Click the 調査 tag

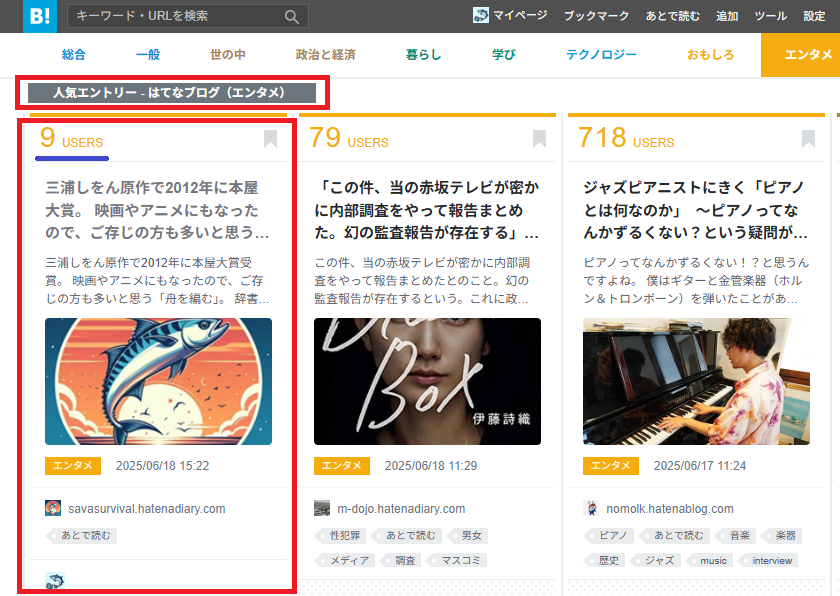[401, 560]
